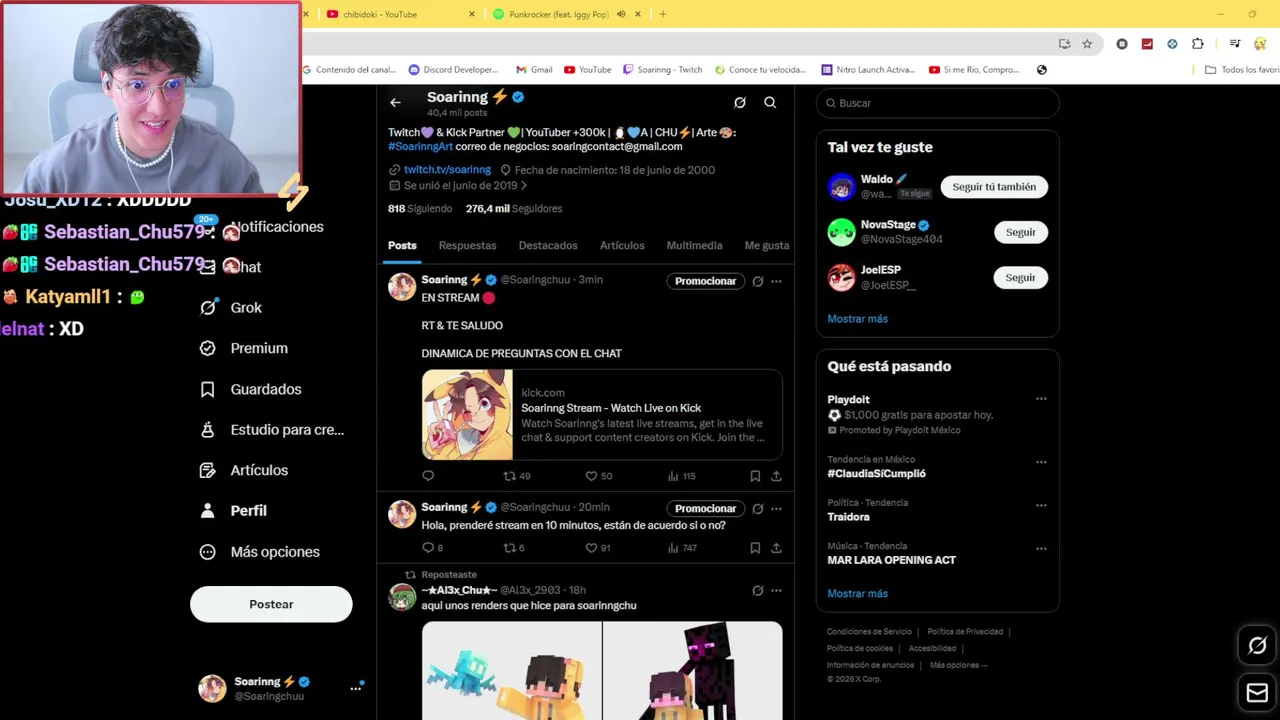
Task: Open the Artículos profile tab
Action: [x=622, y=245]
